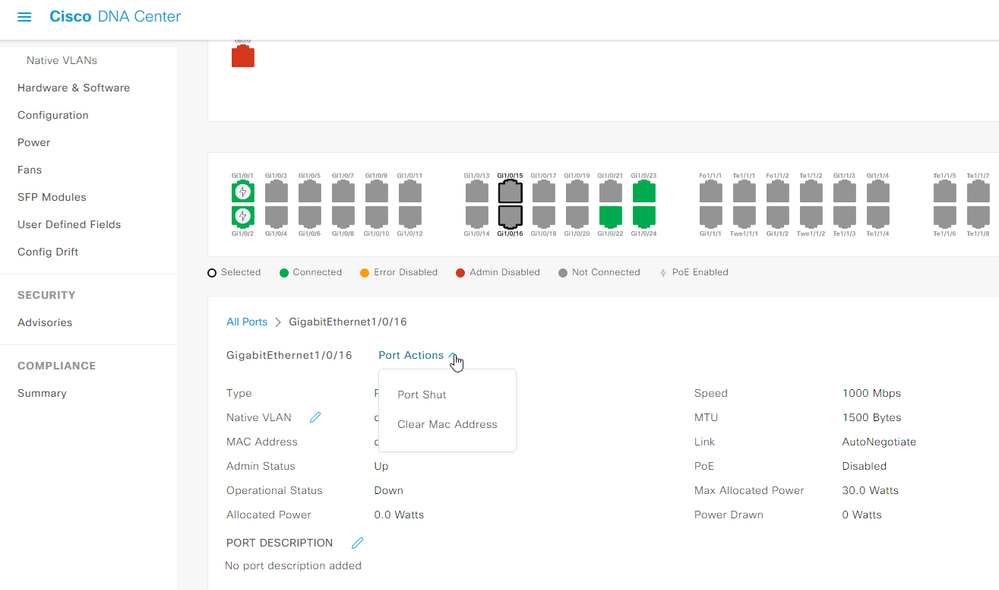Select uplink port Te1/1/4
The image size is (999, 590).
pos(878,217)
